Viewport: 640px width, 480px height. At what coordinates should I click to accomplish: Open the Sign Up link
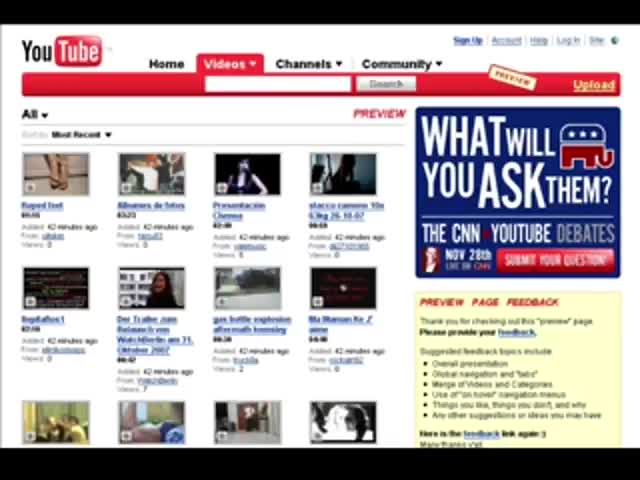click(x=467, y=41)
